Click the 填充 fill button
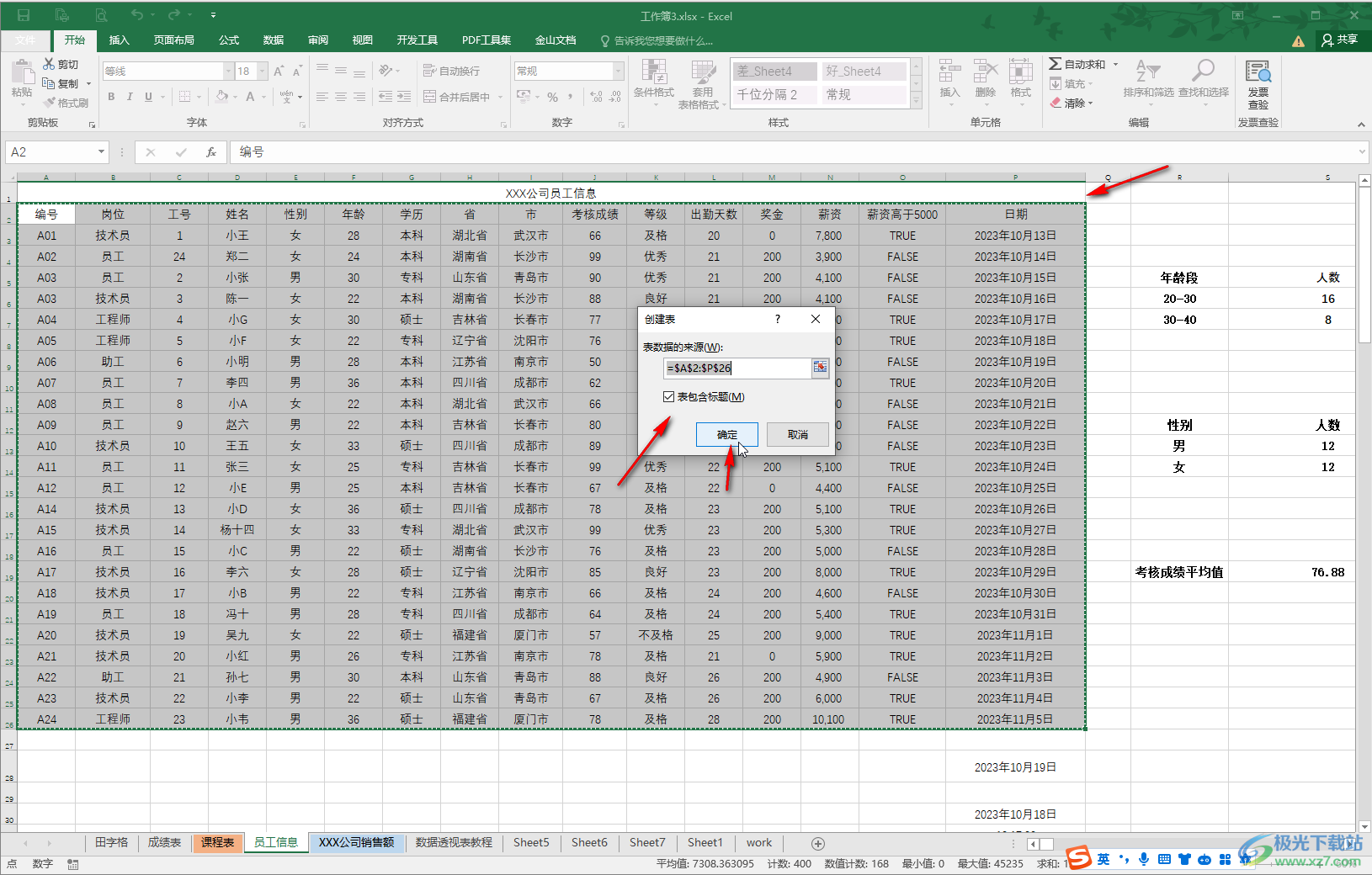 point(1071,84)
